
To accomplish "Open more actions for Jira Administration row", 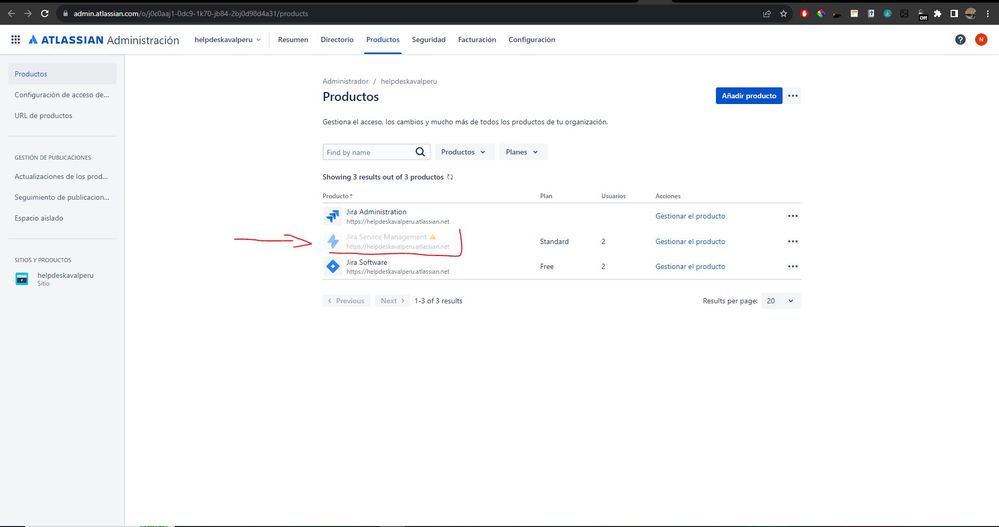I will (793, 216).
